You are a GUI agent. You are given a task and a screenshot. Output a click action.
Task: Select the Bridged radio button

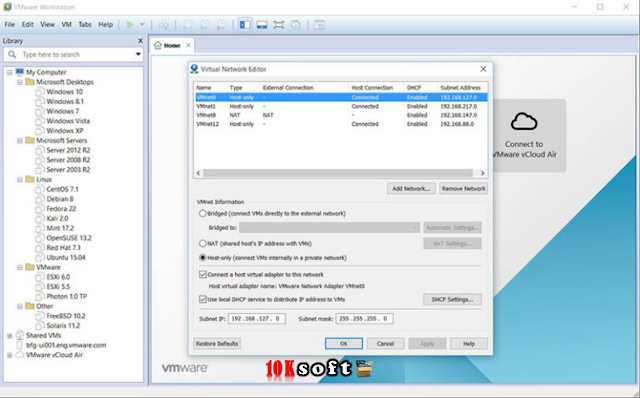point(202,213)
